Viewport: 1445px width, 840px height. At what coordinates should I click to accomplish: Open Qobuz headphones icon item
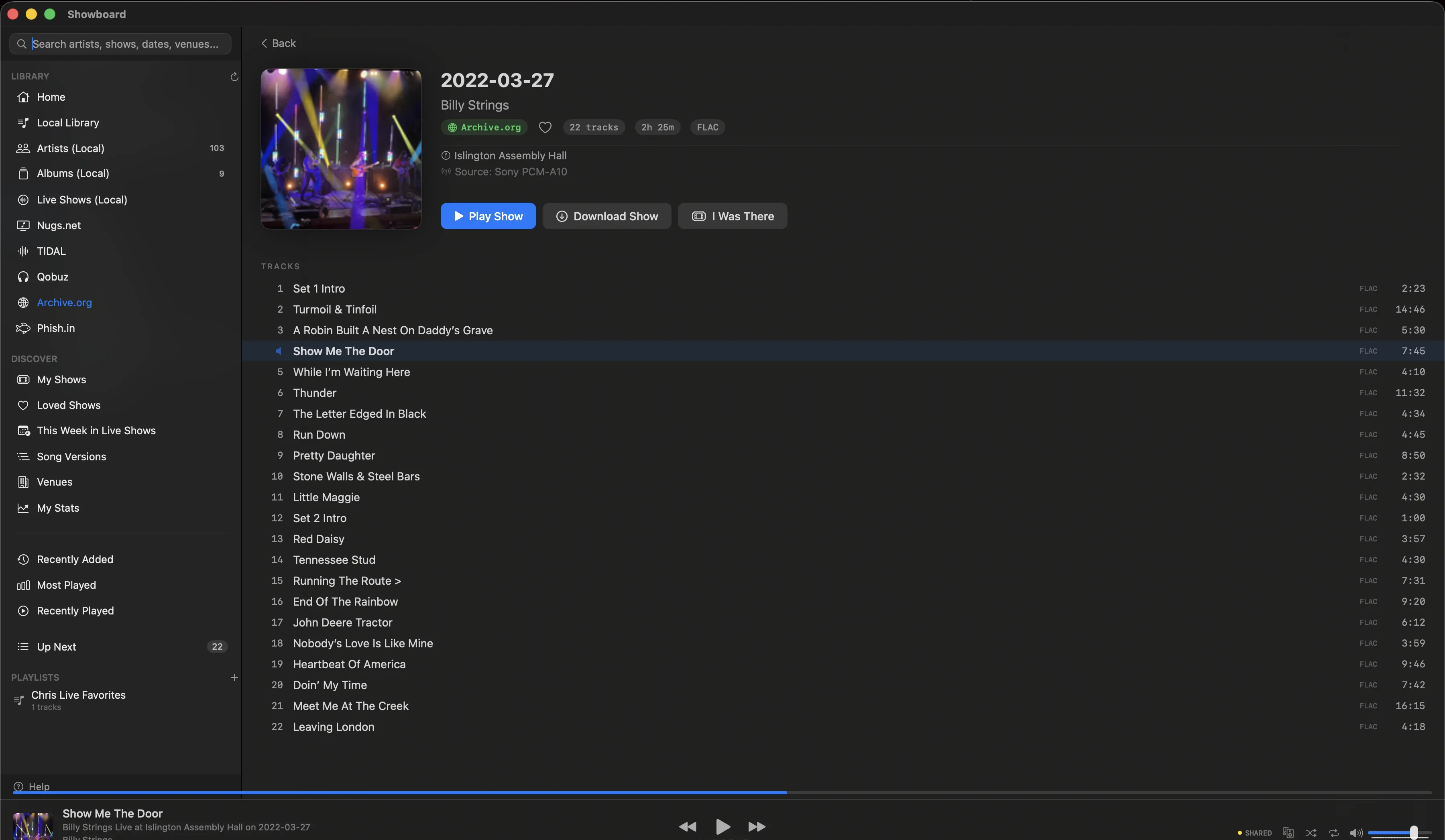23,277
